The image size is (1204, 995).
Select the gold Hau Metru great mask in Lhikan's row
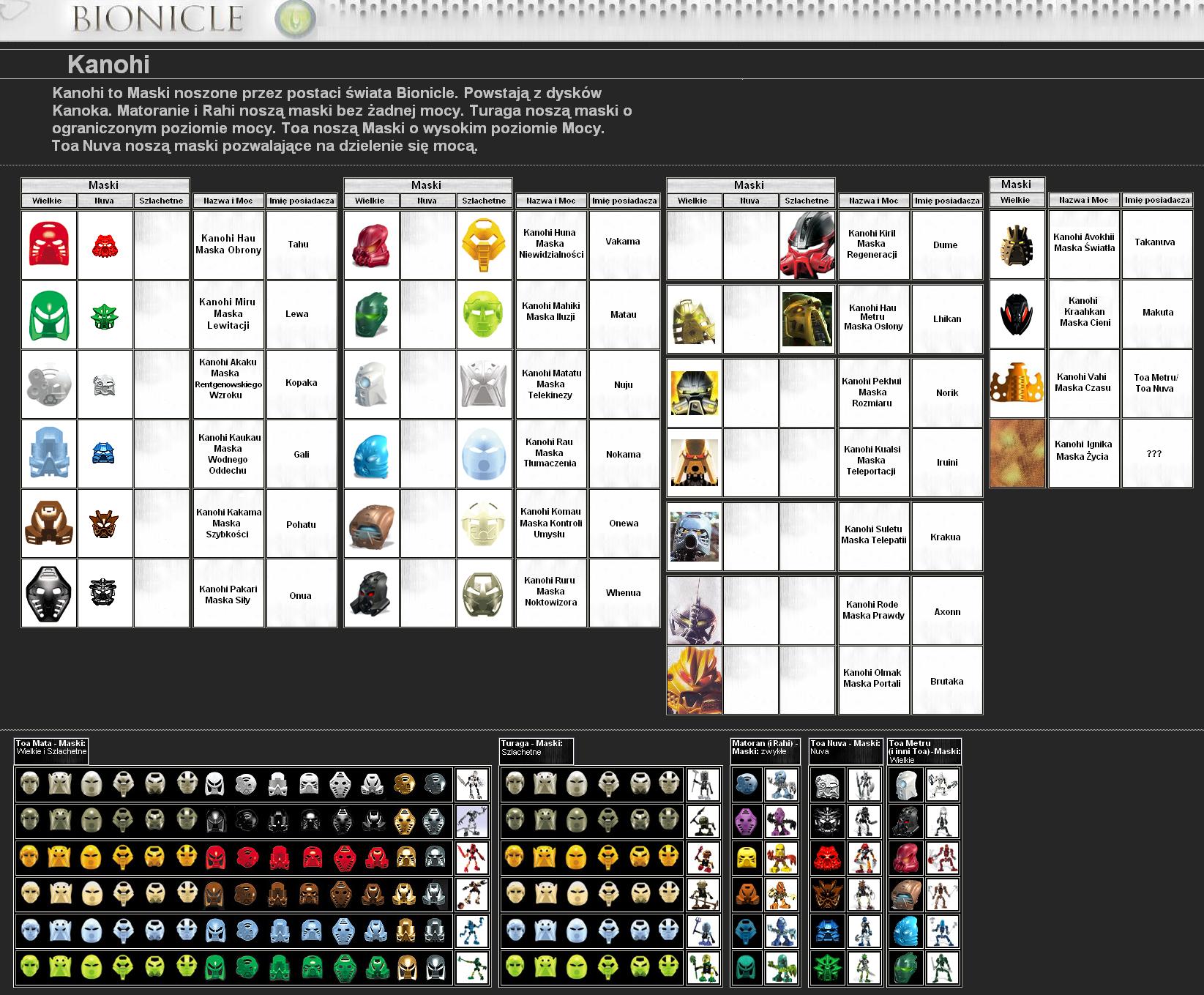pyautogui.click(x=695, y=320)
